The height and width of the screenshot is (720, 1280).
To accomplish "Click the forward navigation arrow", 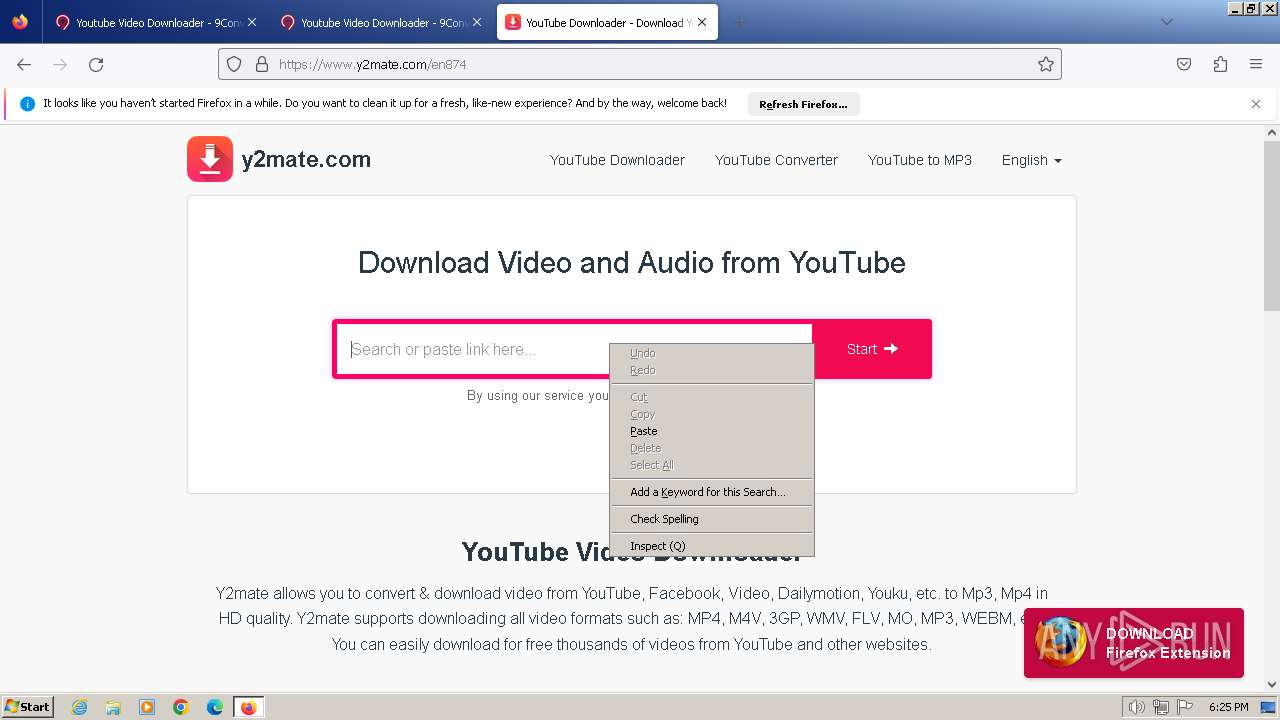I will coord(60,64).
